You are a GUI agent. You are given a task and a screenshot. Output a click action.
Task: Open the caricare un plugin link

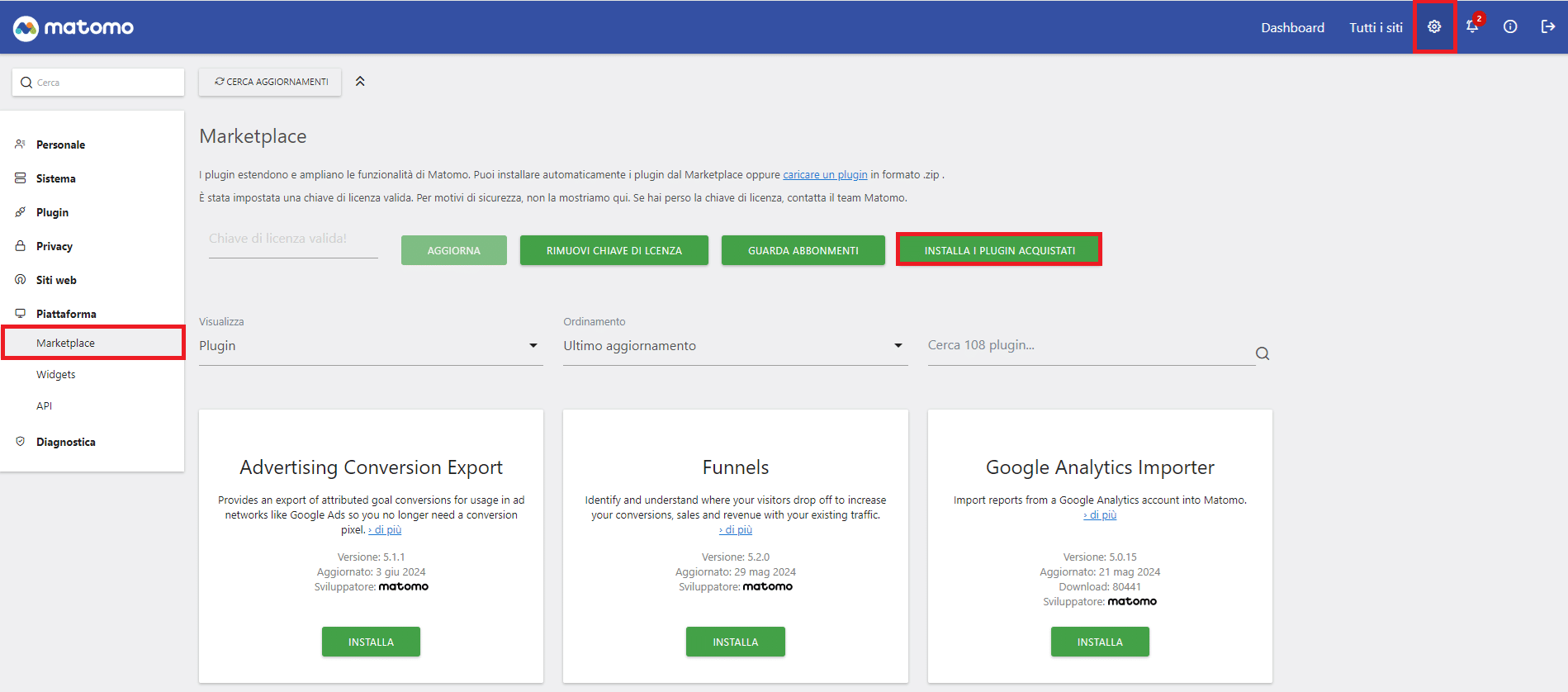(x=825, y=174)
